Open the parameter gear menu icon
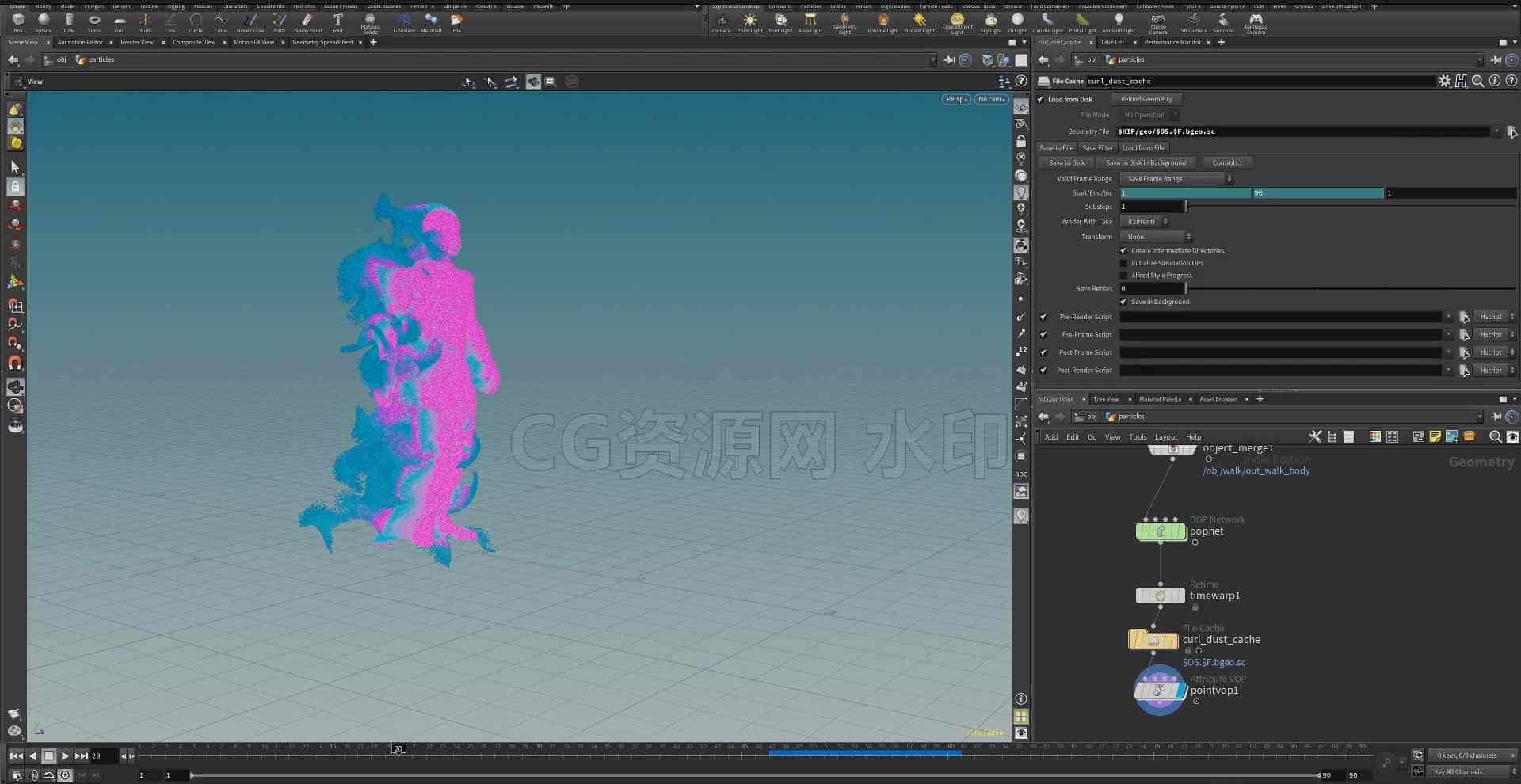 1444,81
